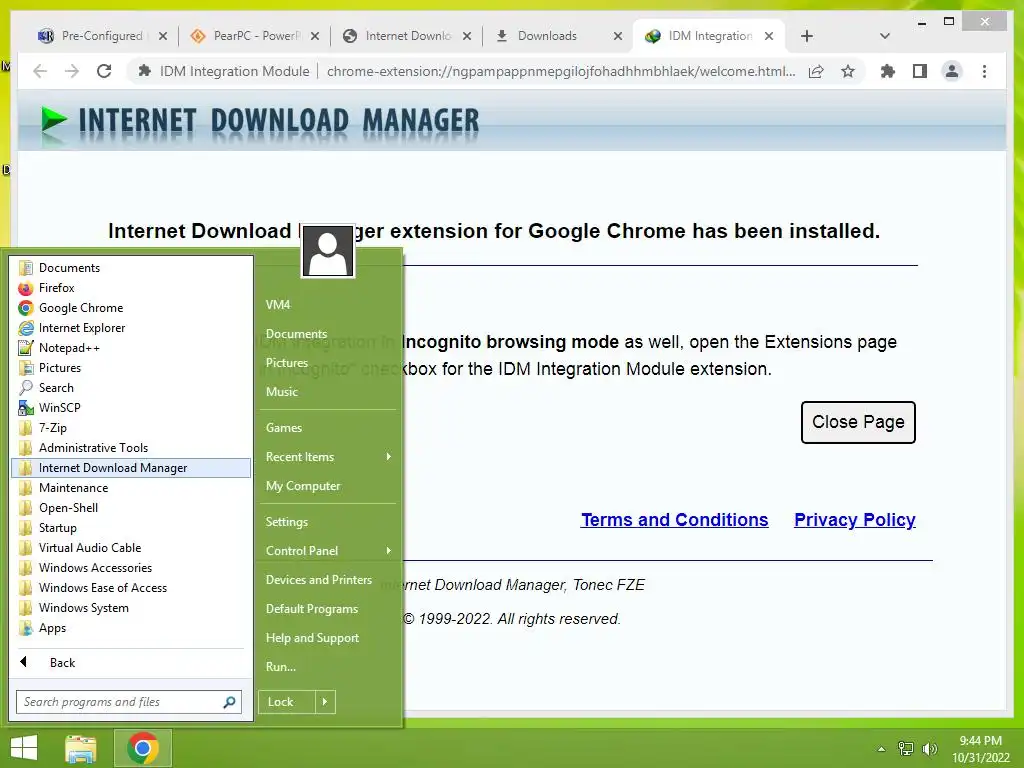The height and width of the screenshot is (768, 1024).
Task: Expand the Internet Download Manager folder
Action: (131, 468)
